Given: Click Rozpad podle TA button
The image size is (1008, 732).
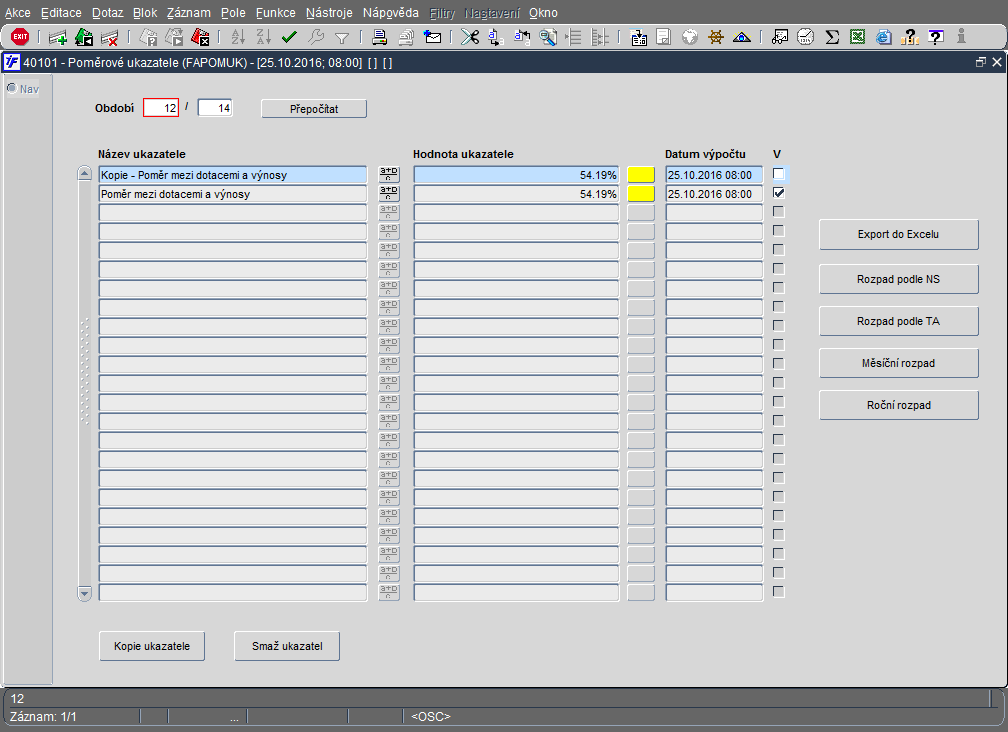Looking at the screenshot, I should tap(898, 321).
